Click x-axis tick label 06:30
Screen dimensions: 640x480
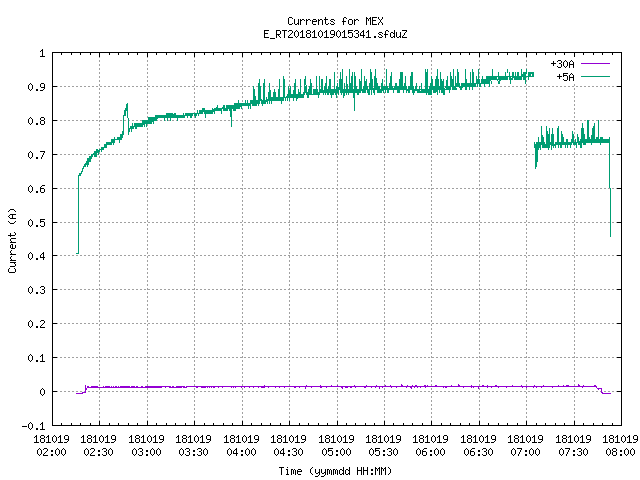[x=478, y=452]
